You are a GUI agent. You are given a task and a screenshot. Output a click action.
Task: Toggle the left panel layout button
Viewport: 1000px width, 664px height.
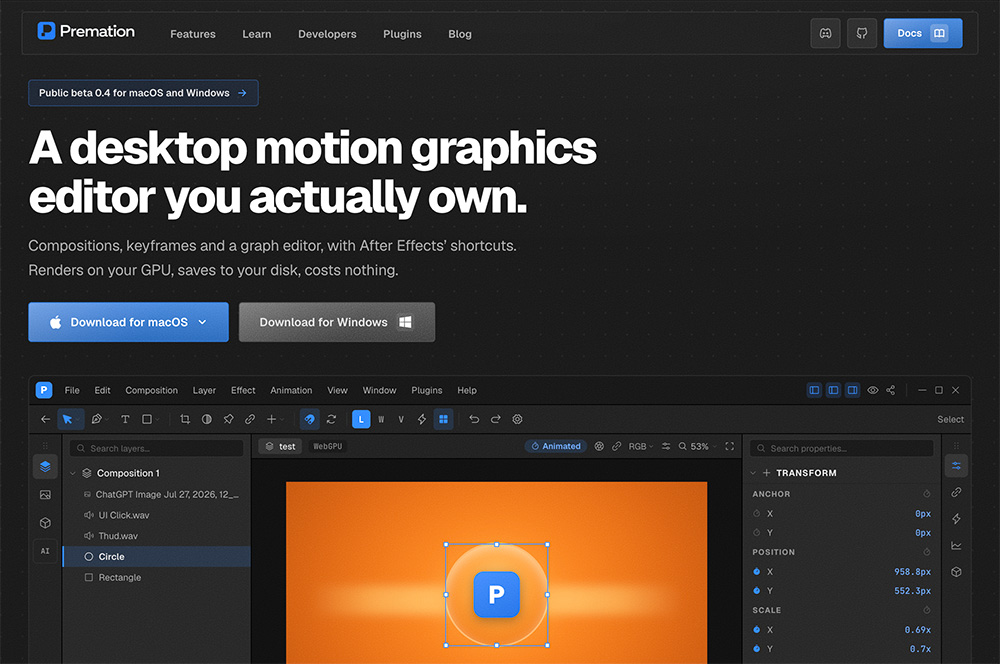[814, 390]
